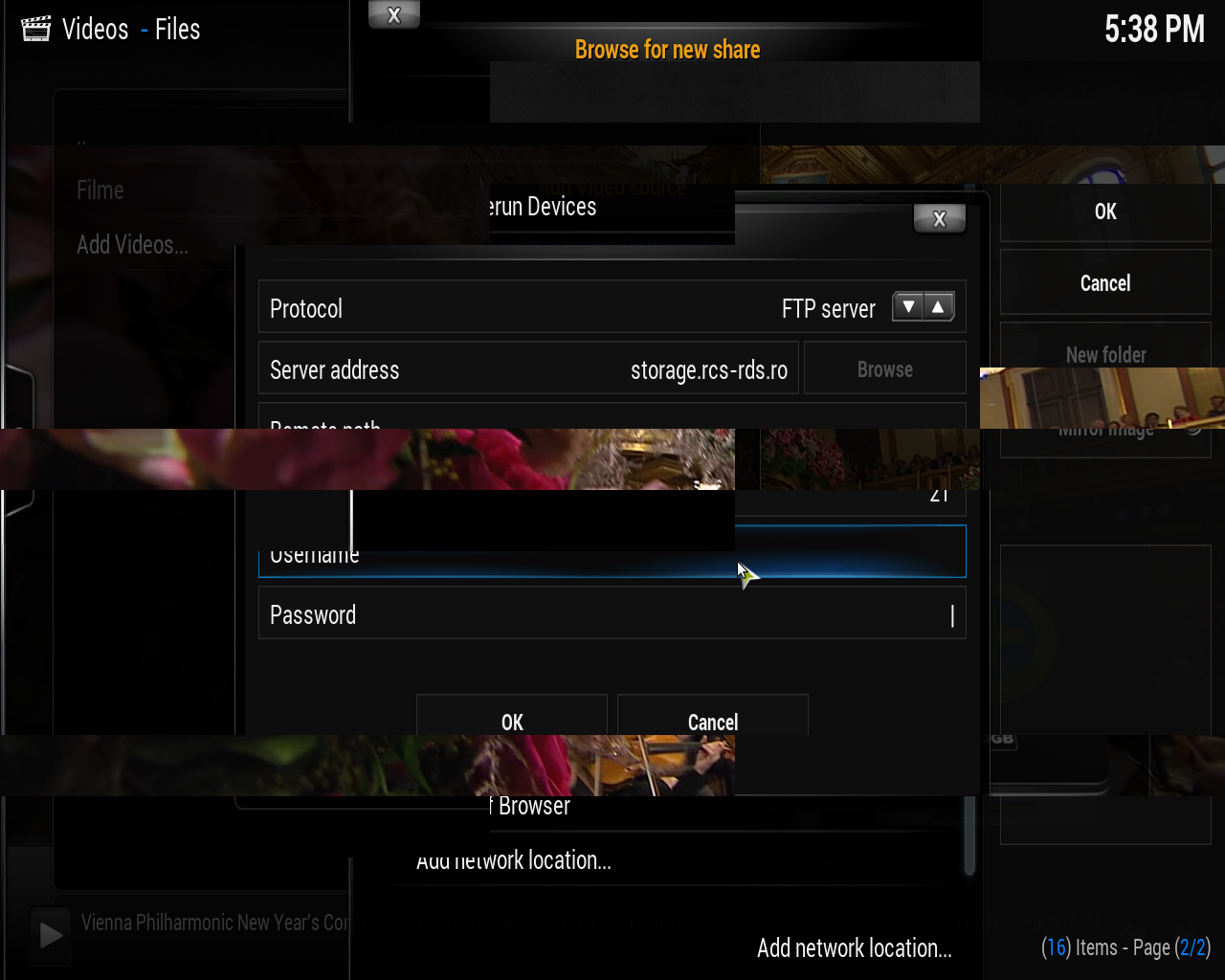Select next protocol with up arrow
The image size is (1225, 980).
(939, 307)
